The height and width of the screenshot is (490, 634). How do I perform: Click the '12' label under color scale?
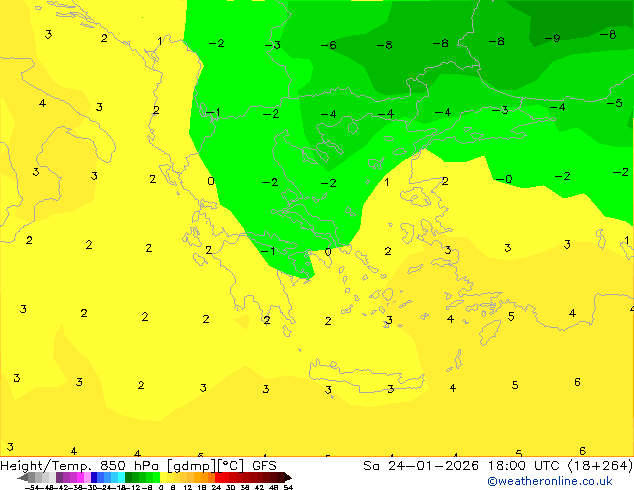click(188, 488)
